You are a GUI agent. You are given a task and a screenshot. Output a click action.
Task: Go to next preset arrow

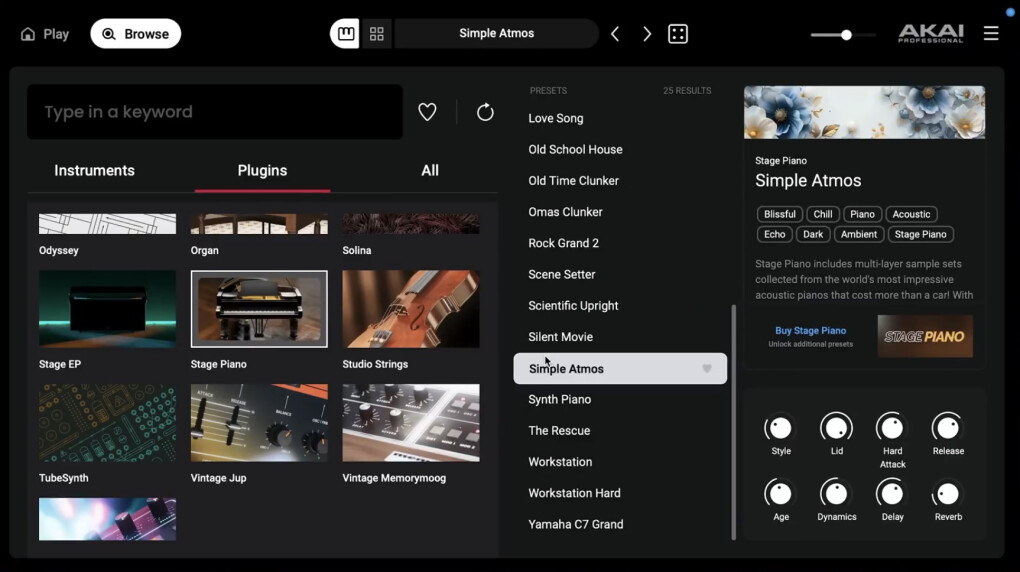[x=647, y=34]
